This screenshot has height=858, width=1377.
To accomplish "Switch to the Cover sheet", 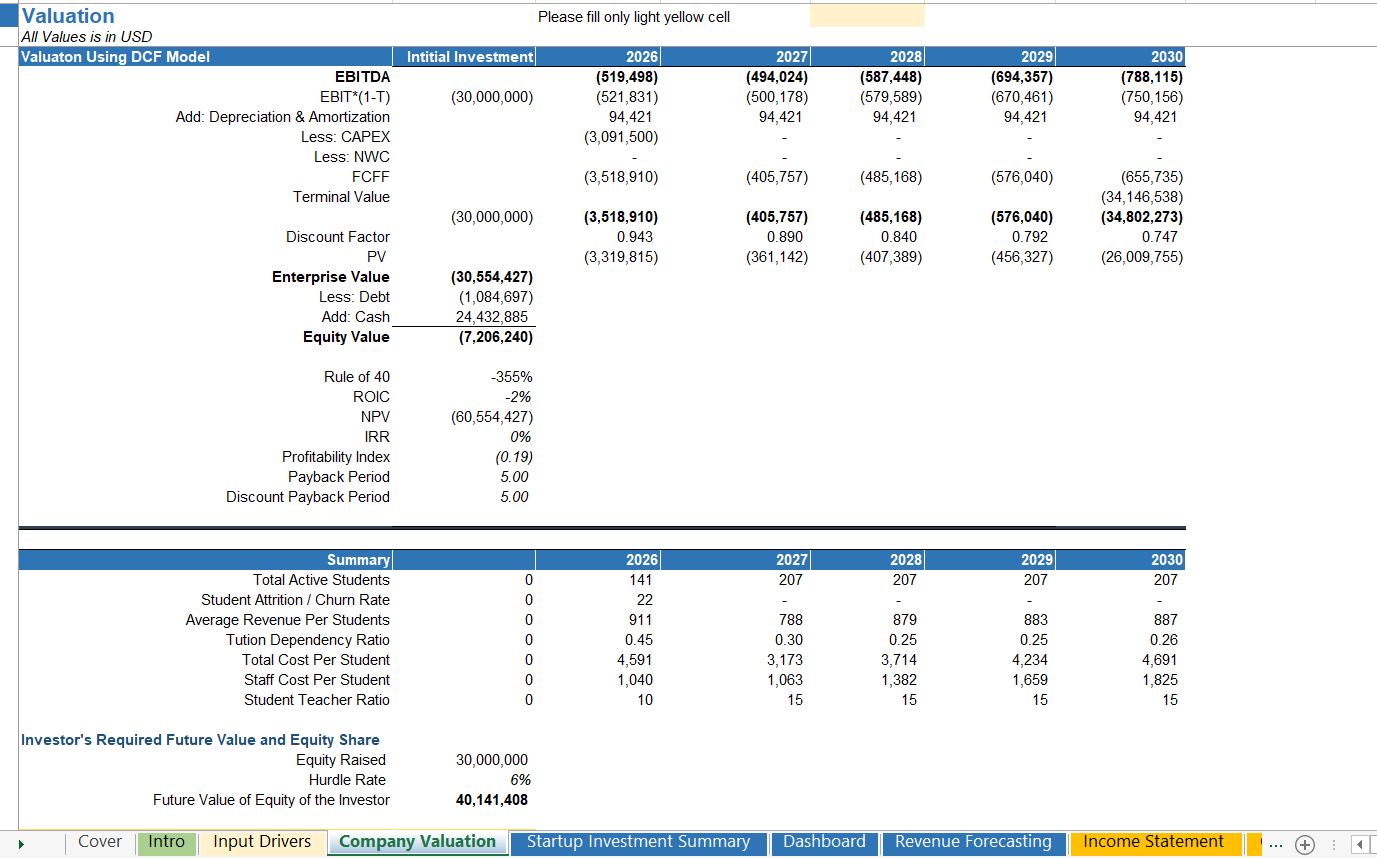I will pos(99,843).
